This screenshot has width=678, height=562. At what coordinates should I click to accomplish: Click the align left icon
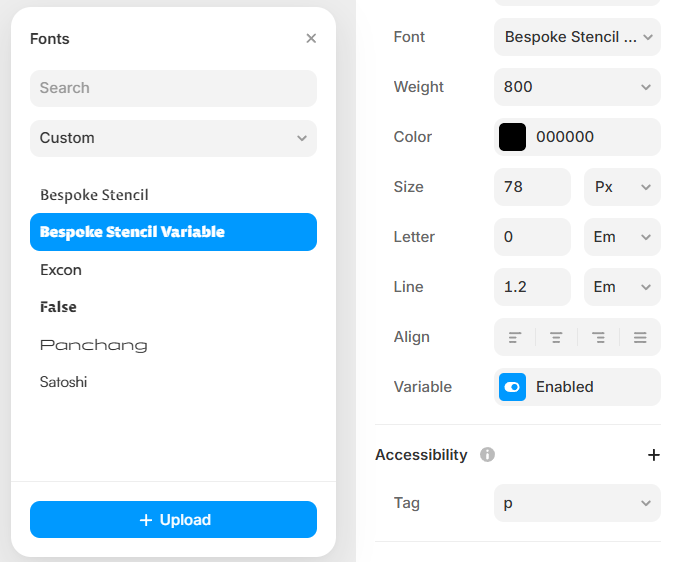(515, 338)
